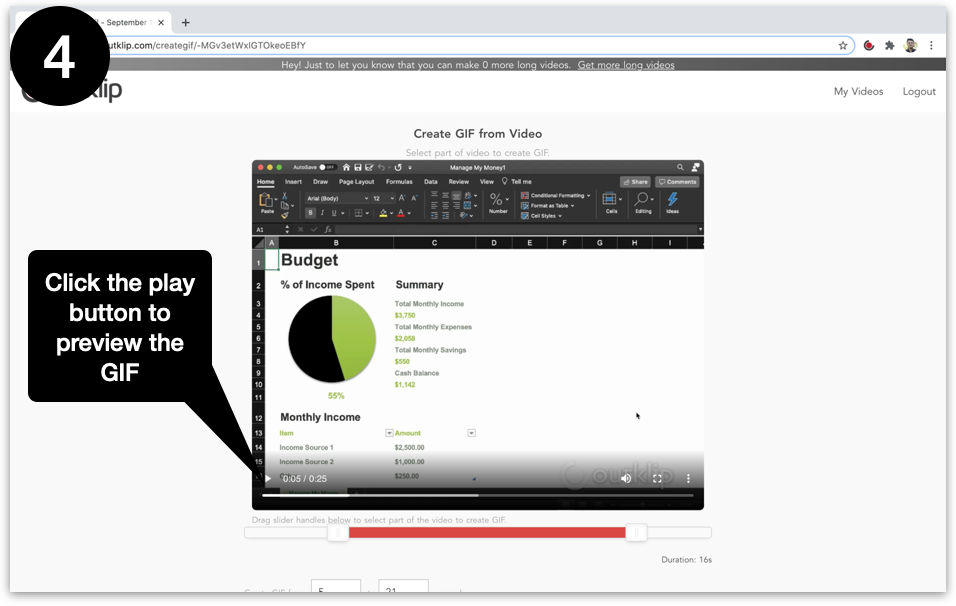Screen dimensions: 956x606
Task: Click the fx Insert Function icon
Action: point(328,230)
